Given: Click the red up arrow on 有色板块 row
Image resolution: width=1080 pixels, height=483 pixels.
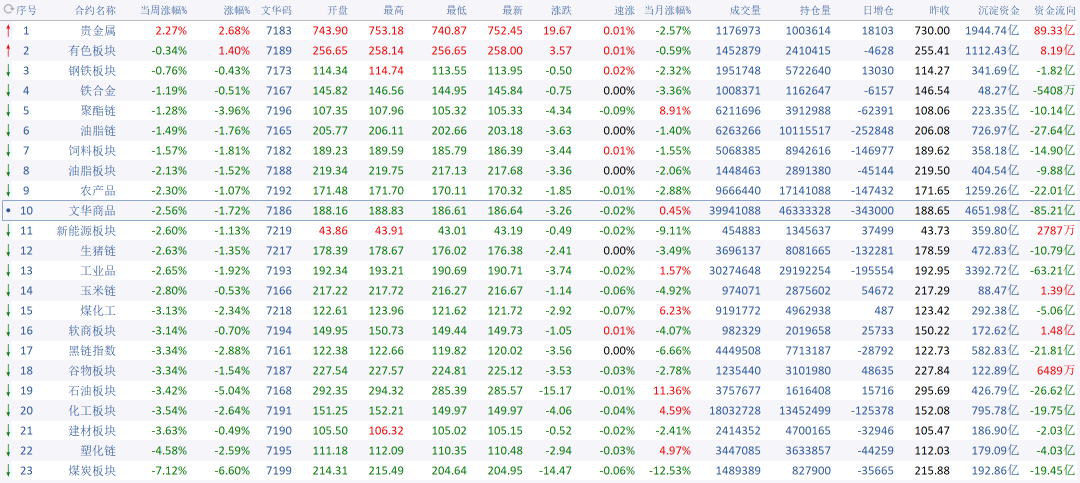Looking at the screenshot, I should click(8, 50).
